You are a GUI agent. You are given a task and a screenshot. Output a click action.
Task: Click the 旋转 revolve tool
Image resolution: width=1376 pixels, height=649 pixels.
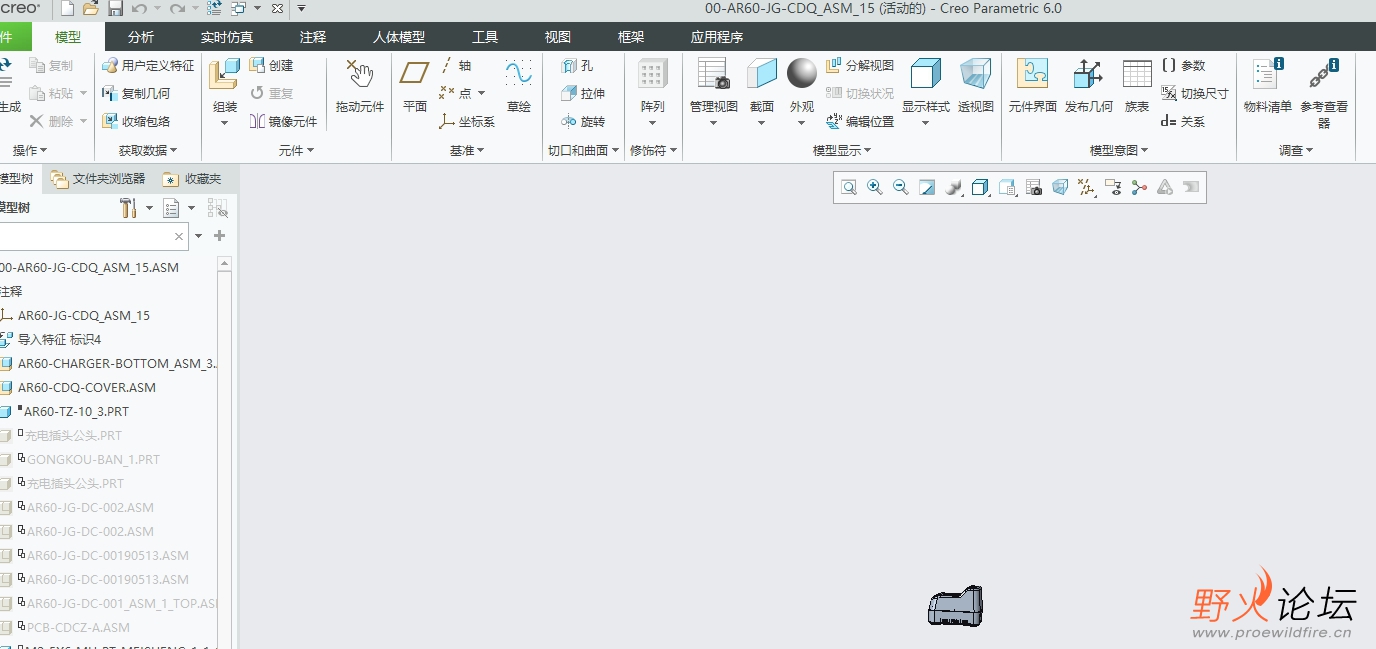[583, 121]
